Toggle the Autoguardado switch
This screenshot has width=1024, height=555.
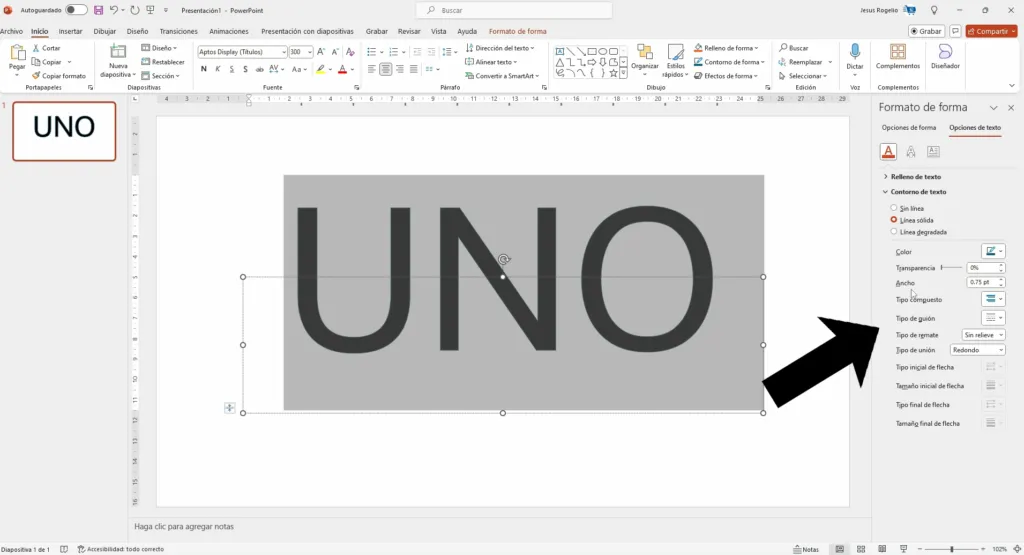click(x=76, y=10)
